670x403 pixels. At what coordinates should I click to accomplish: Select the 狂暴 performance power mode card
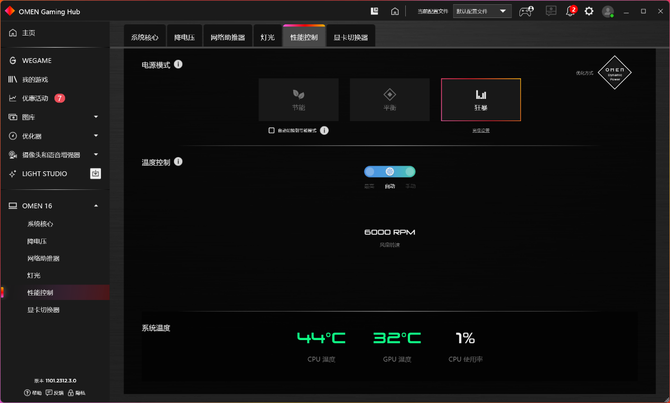click(481, 100)
